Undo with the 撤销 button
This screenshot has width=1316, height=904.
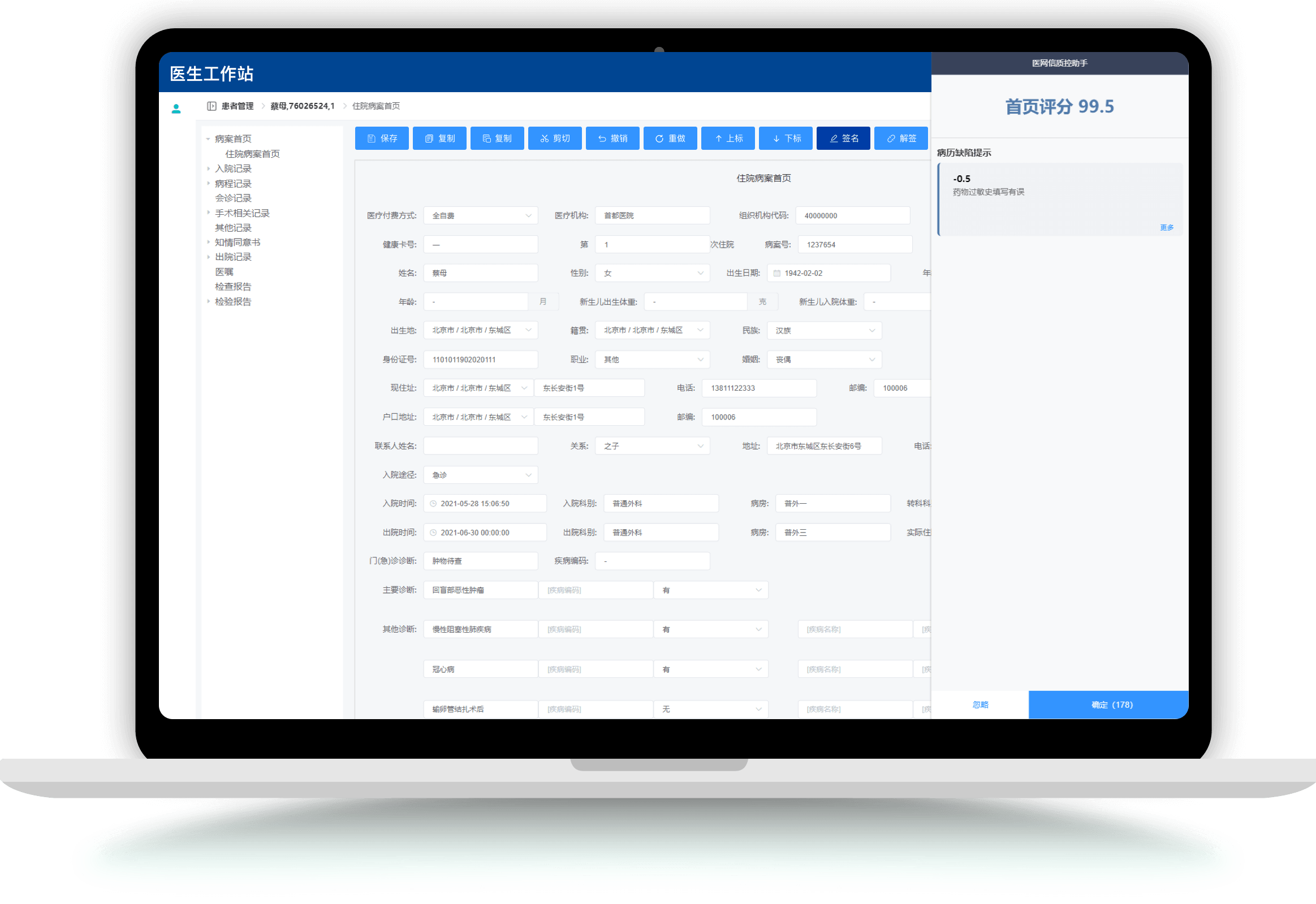[x=612, y=138]
